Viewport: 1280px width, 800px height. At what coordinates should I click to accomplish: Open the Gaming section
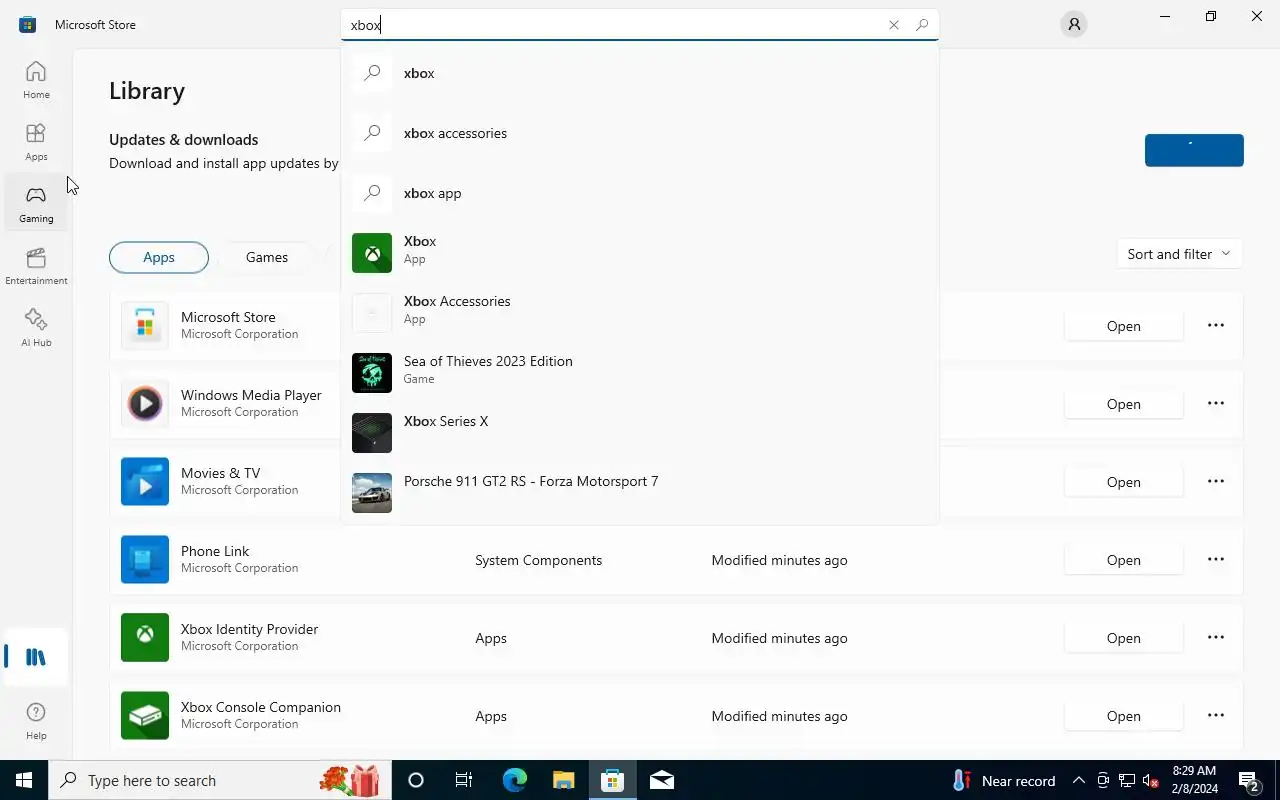coord(36,204)
